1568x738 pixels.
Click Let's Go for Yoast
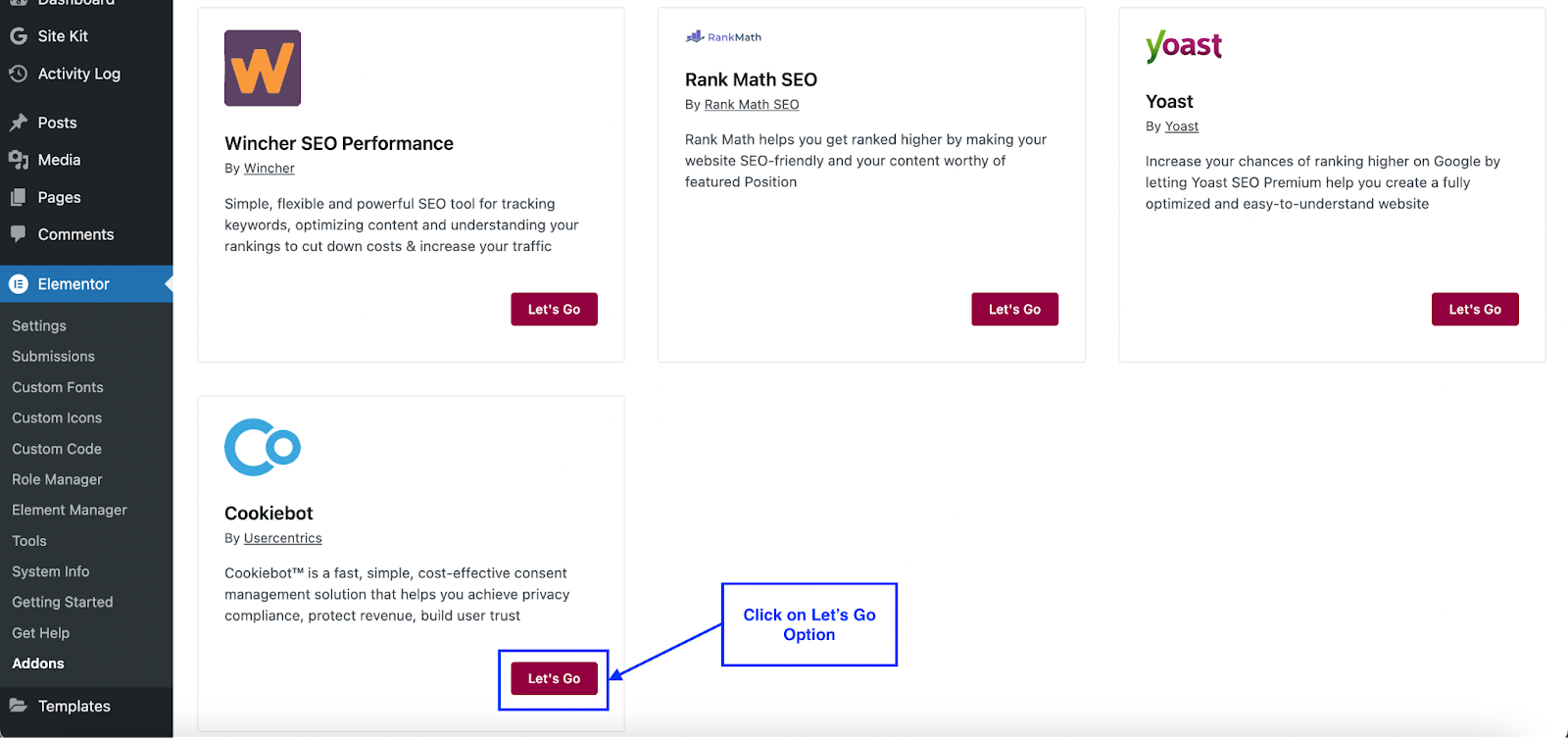pos(1475,309)
